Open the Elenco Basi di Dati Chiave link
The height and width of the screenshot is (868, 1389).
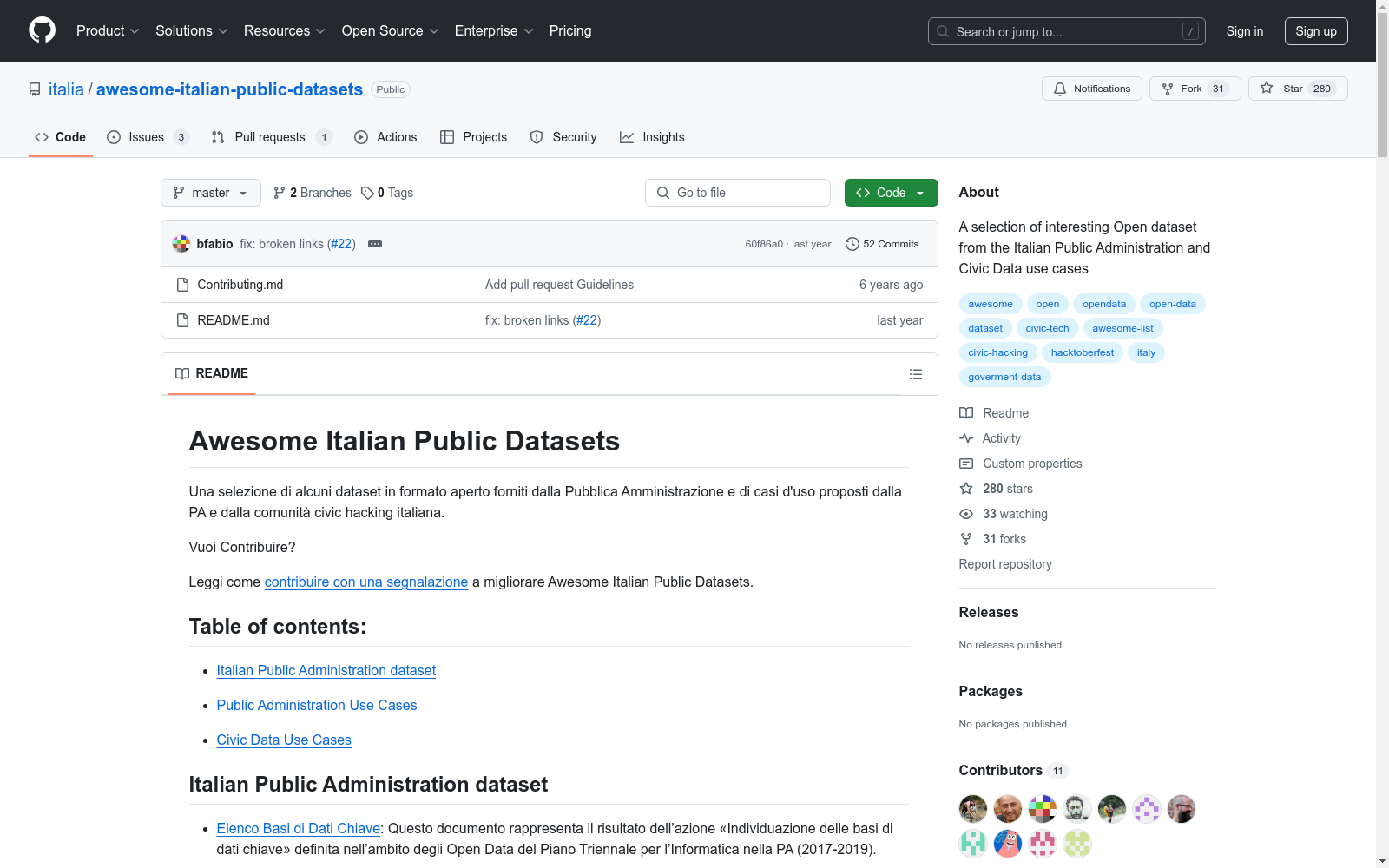299,828
